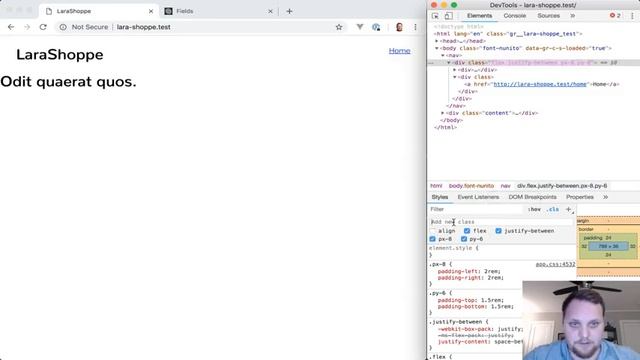Expand the div class content node
The width and height of the screenshot is (640, 360).
click(442, 113)
